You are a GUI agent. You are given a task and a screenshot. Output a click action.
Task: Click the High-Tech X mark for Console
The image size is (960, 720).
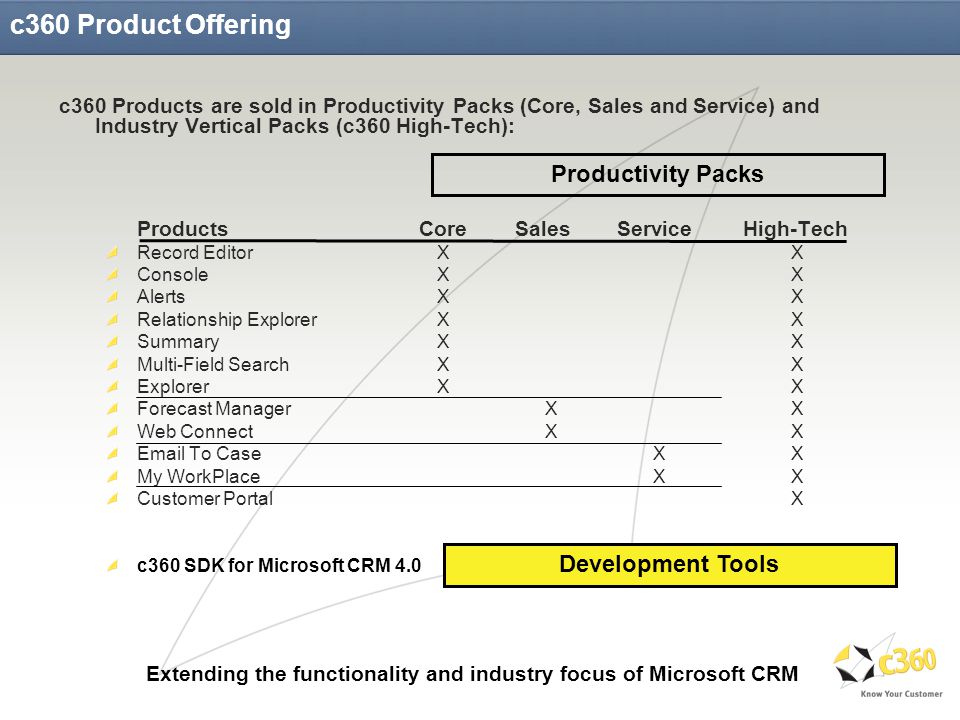pyautogui.click(x=797, y=274)
